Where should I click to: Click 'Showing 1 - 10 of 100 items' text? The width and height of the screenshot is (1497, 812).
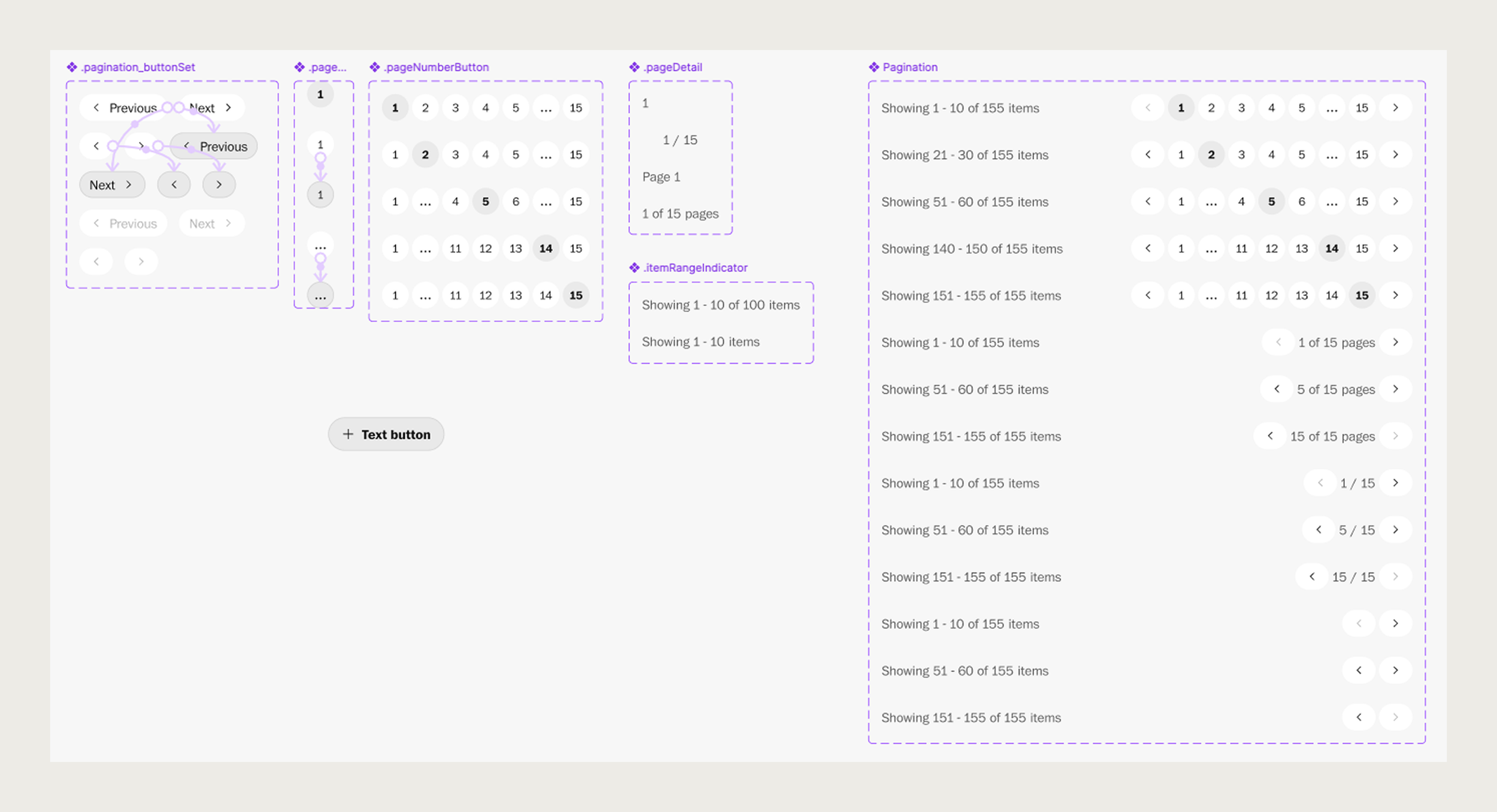pos(720,305)
